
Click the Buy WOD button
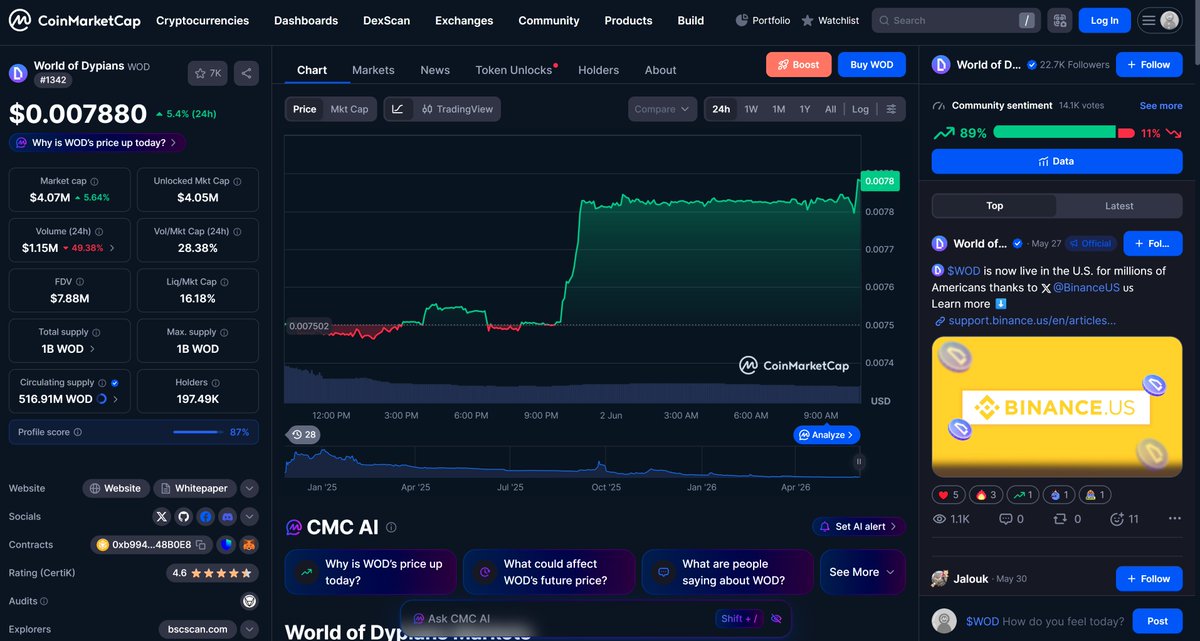[x=872, y=65]
